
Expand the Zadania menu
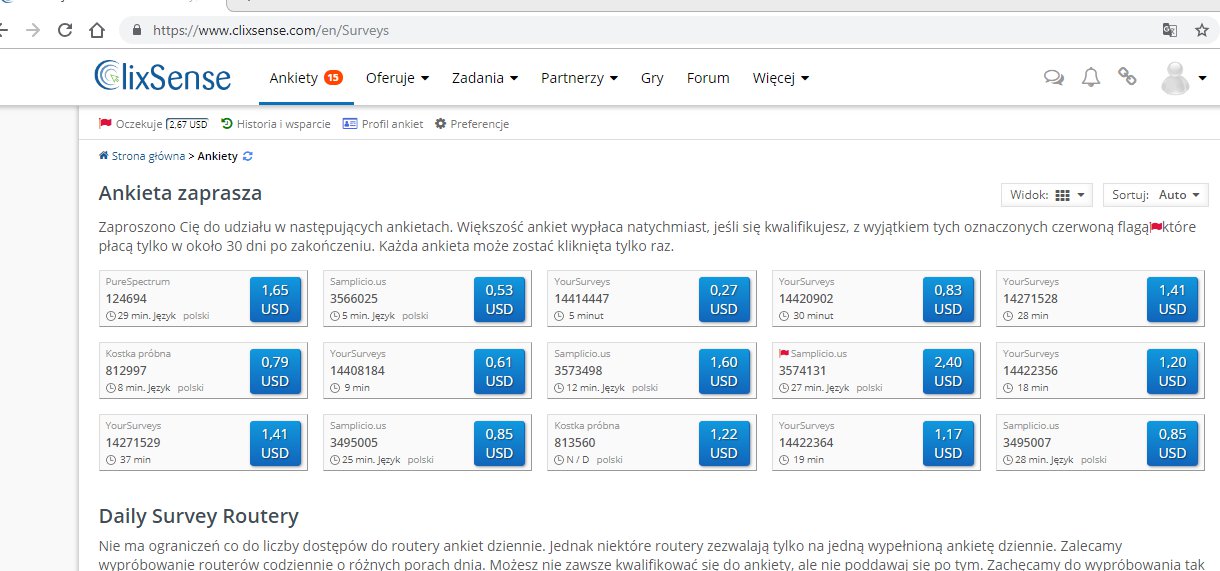point(485,78)
